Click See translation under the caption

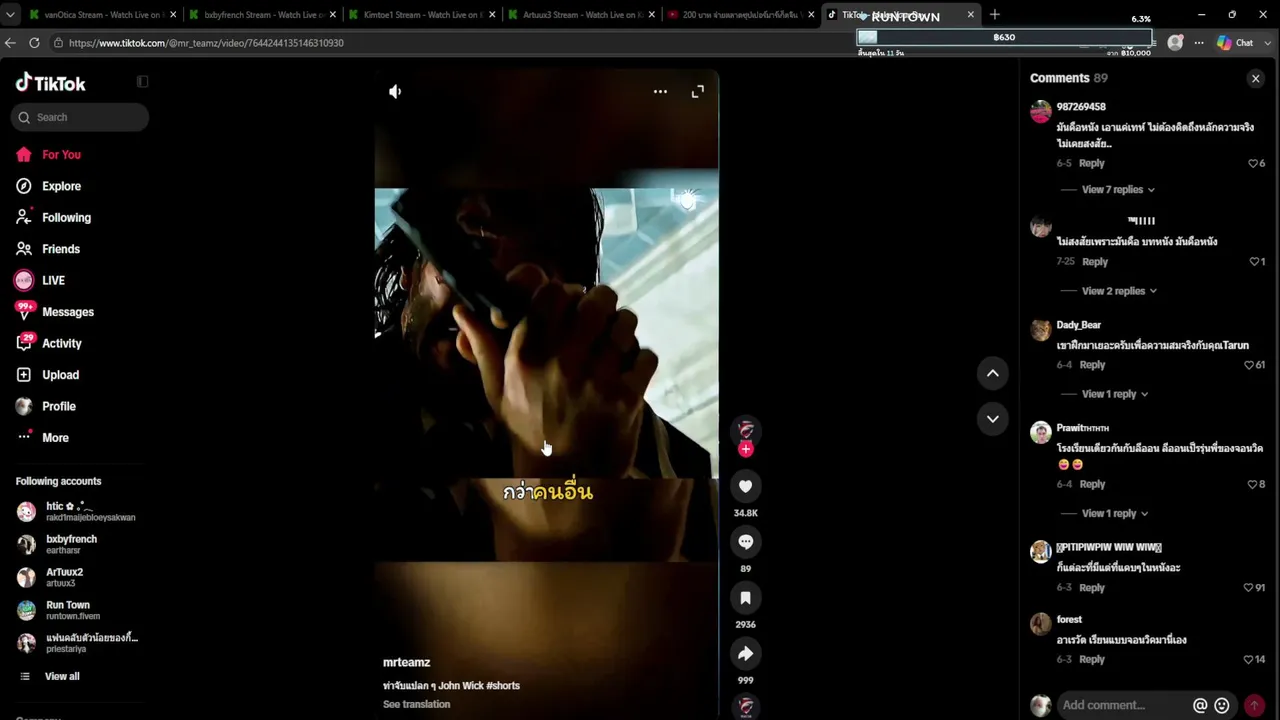pos(416,704)
